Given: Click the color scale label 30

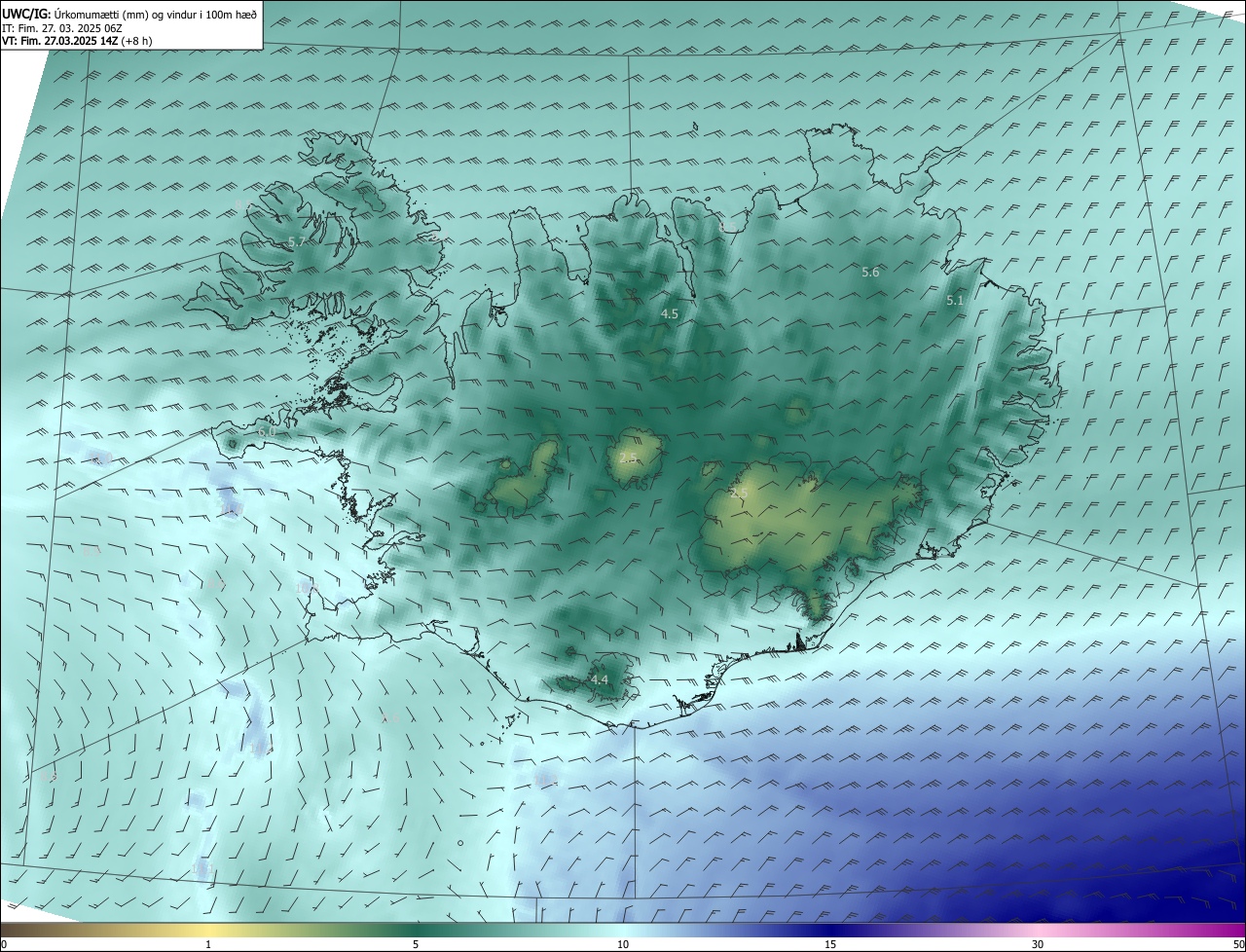Looking at the screenshot, I should coord(1038,944).
